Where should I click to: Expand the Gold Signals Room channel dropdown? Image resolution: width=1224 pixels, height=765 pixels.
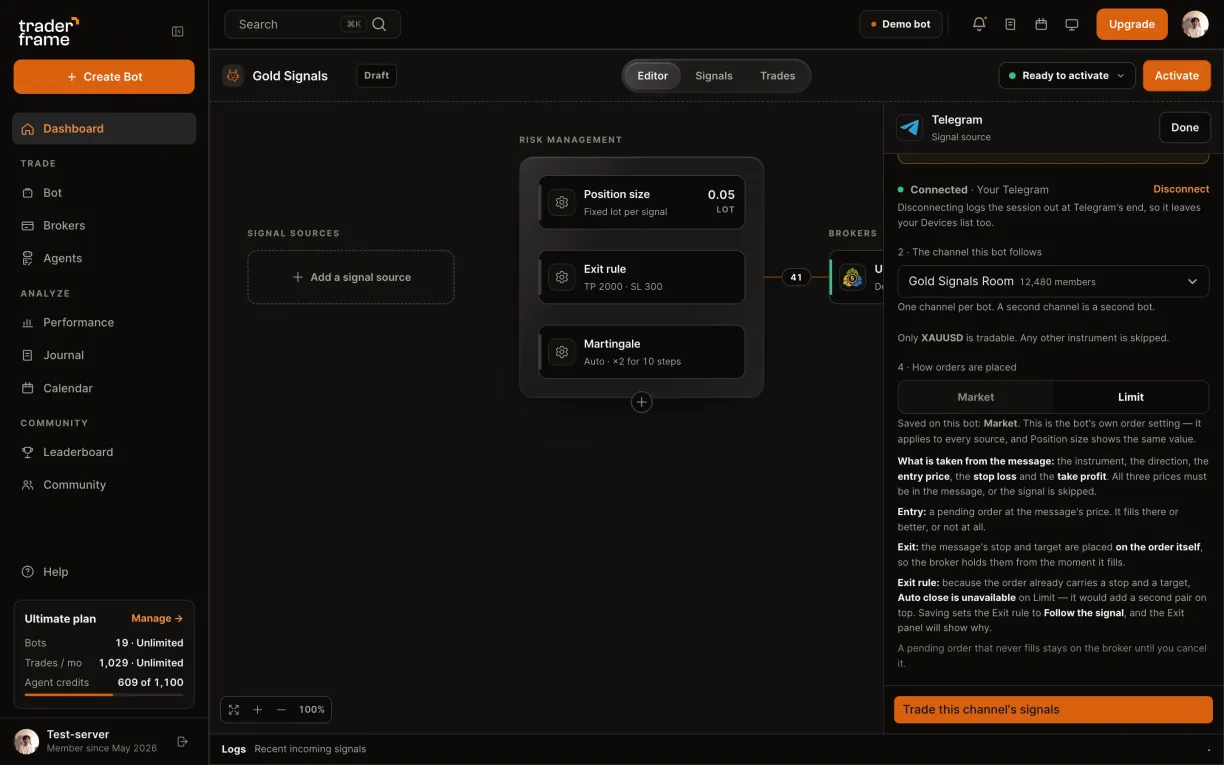[x=1053, y=282]
